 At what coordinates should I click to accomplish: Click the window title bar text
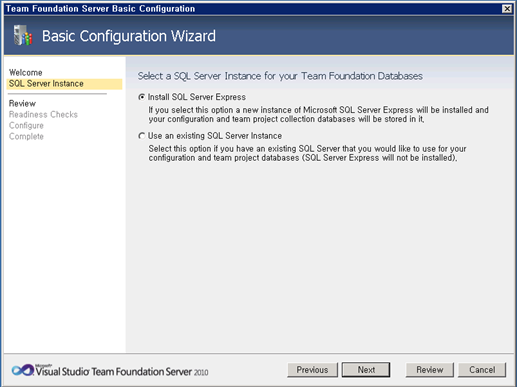[x=100, y=9]
